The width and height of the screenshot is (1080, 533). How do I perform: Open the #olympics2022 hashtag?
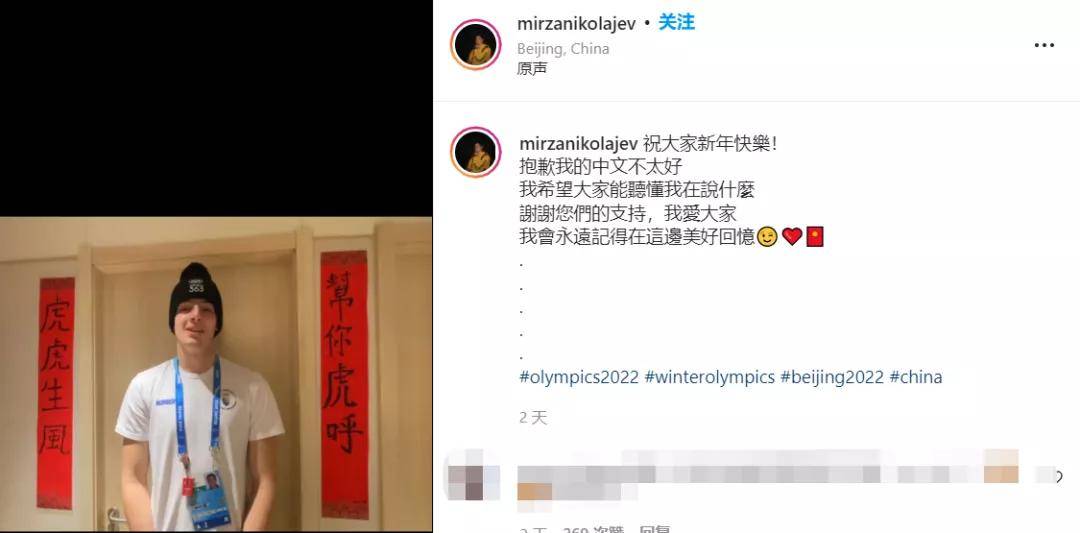click(579, 377)
